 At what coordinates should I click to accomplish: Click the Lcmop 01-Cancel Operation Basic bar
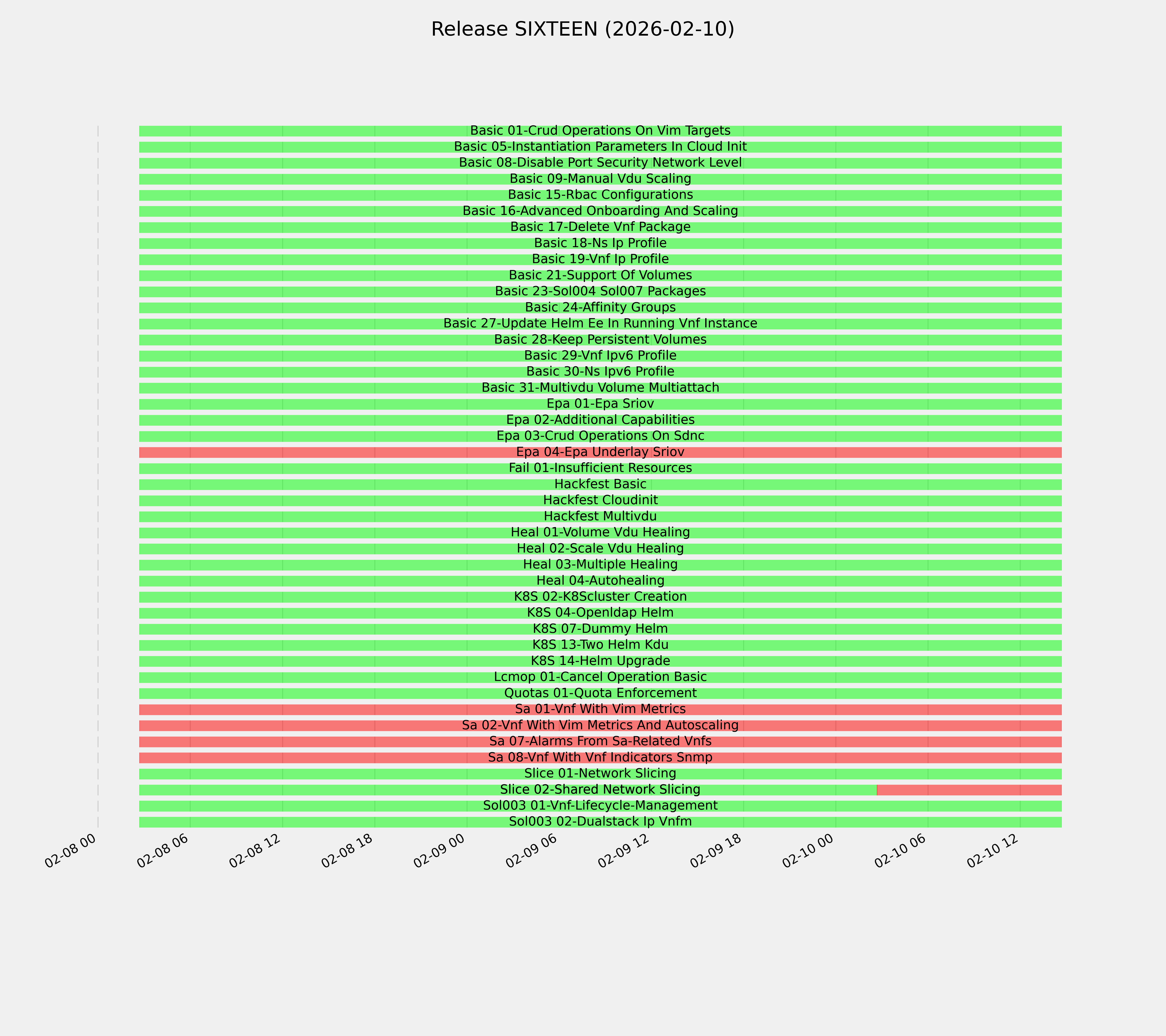pyautogui.click(x=600, y=677)
